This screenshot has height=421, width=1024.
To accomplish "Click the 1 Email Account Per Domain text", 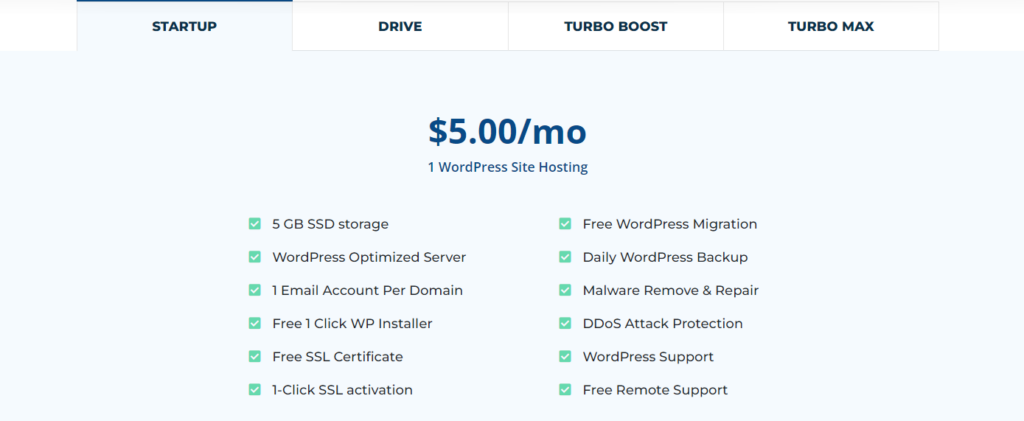I will click(368, 291).
